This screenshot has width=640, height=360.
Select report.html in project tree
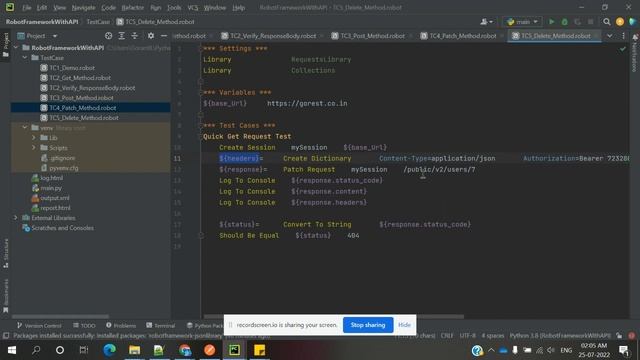click(55, 208)
